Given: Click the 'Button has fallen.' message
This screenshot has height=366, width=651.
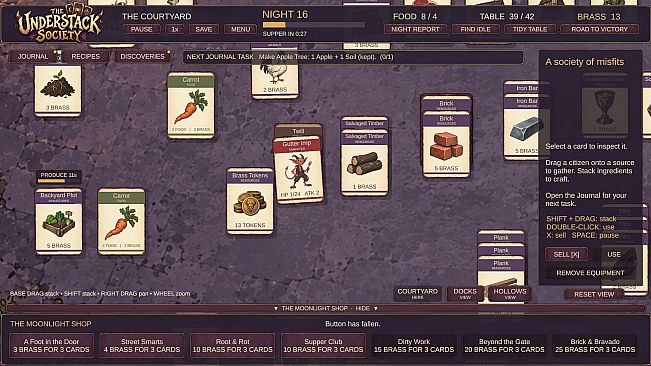Looking at the screenshot, I should (352, 324).
